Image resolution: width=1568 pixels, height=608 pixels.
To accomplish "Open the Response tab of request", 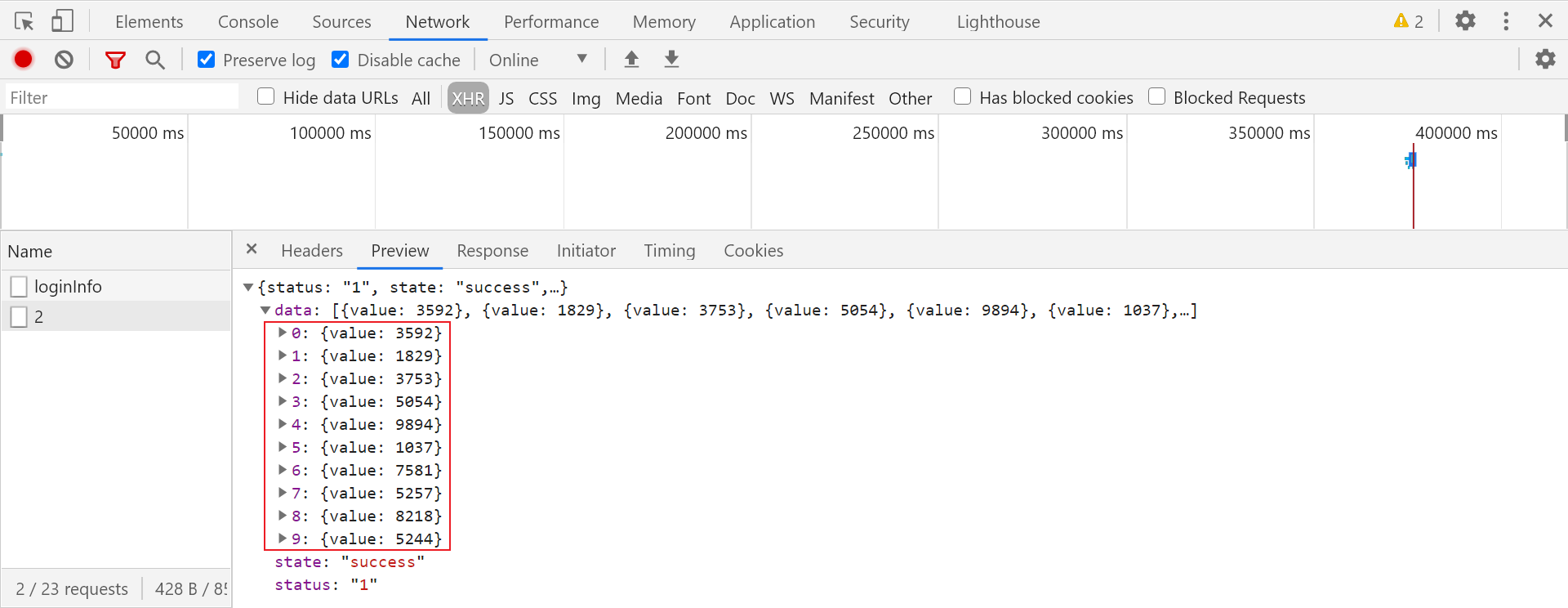I will [x=492, y=251].
